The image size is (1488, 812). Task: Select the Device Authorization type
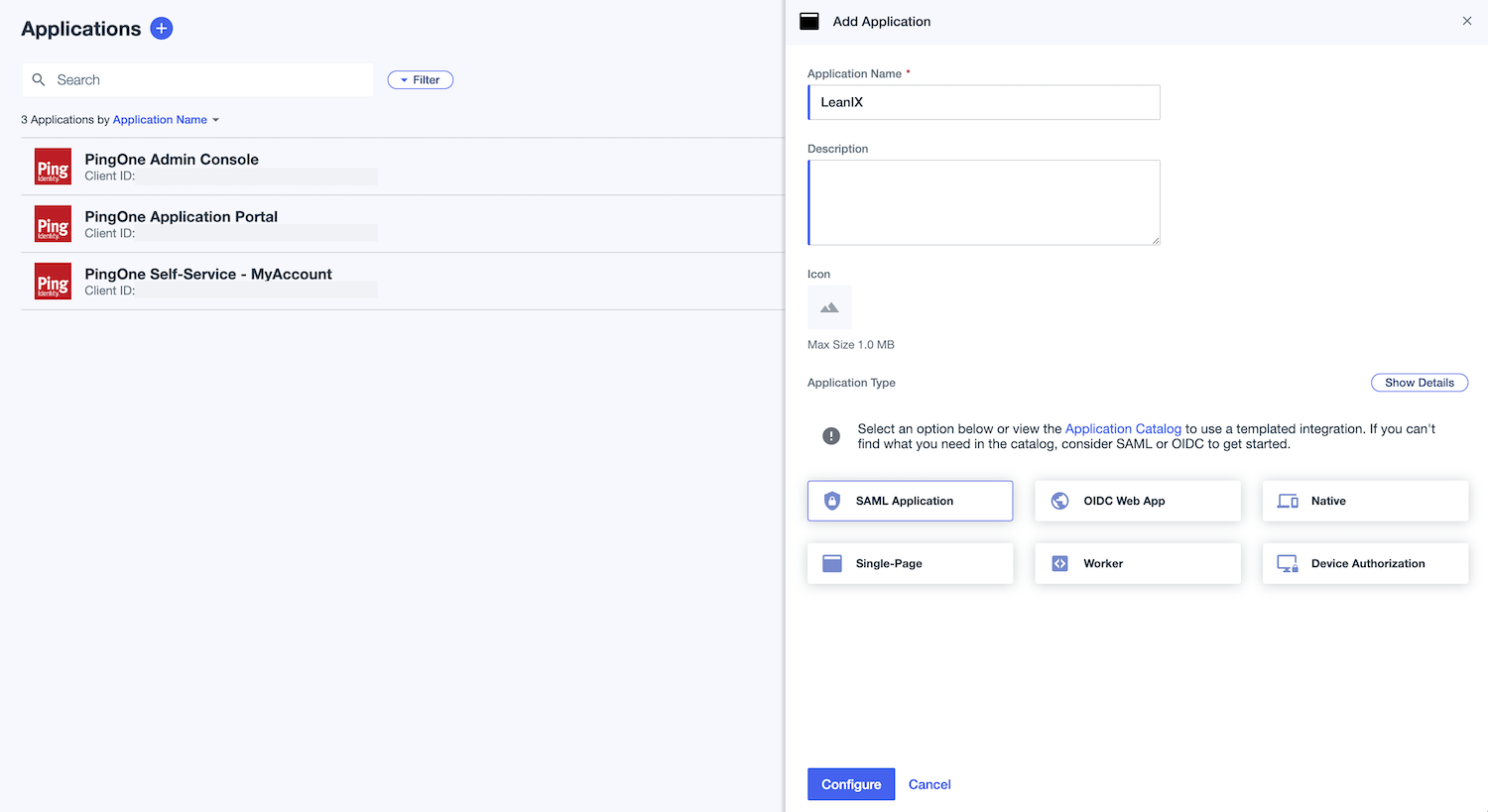(x=1365, y=563)
